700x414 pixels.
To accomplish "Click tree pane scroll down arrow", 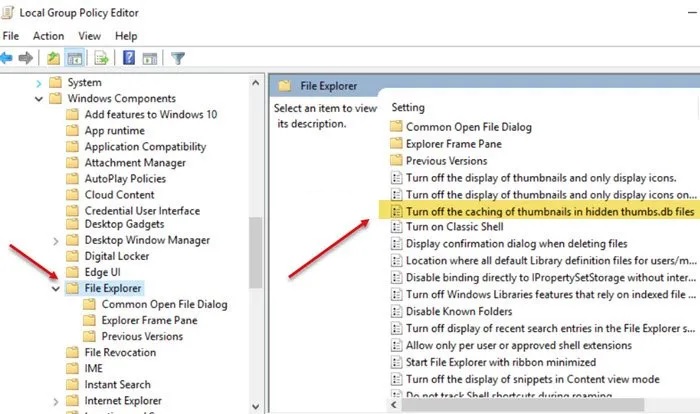I will point(256,406).
